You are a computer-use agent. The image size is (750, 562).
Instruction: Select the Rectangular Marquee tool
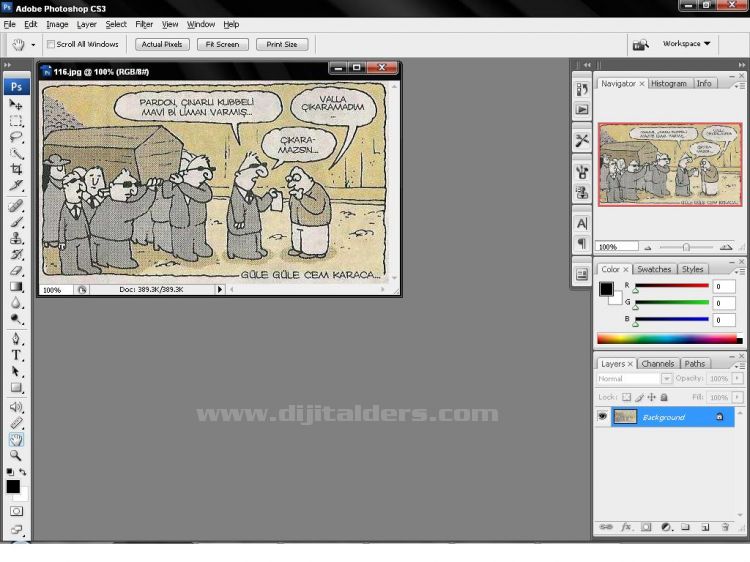[x=16, y=121]
